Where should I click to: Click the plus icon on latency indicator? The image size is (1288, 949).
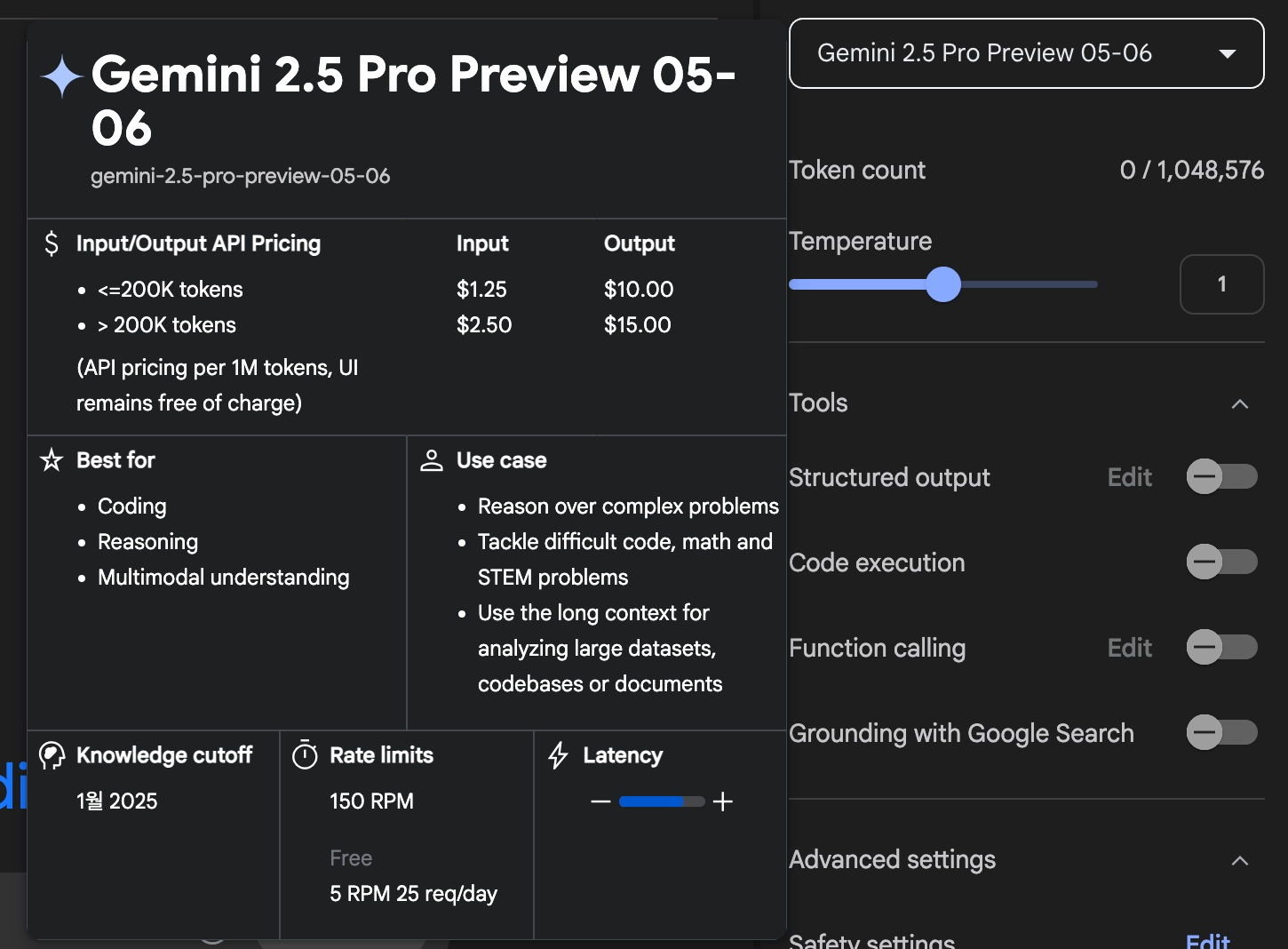(x=723, y=801)
